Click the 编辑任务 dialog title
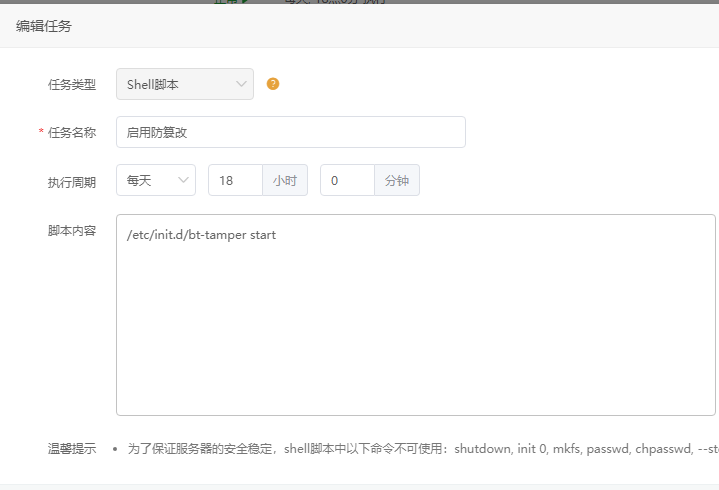Image resolution: width=719 pixels, height=490 pixels. 44,26
